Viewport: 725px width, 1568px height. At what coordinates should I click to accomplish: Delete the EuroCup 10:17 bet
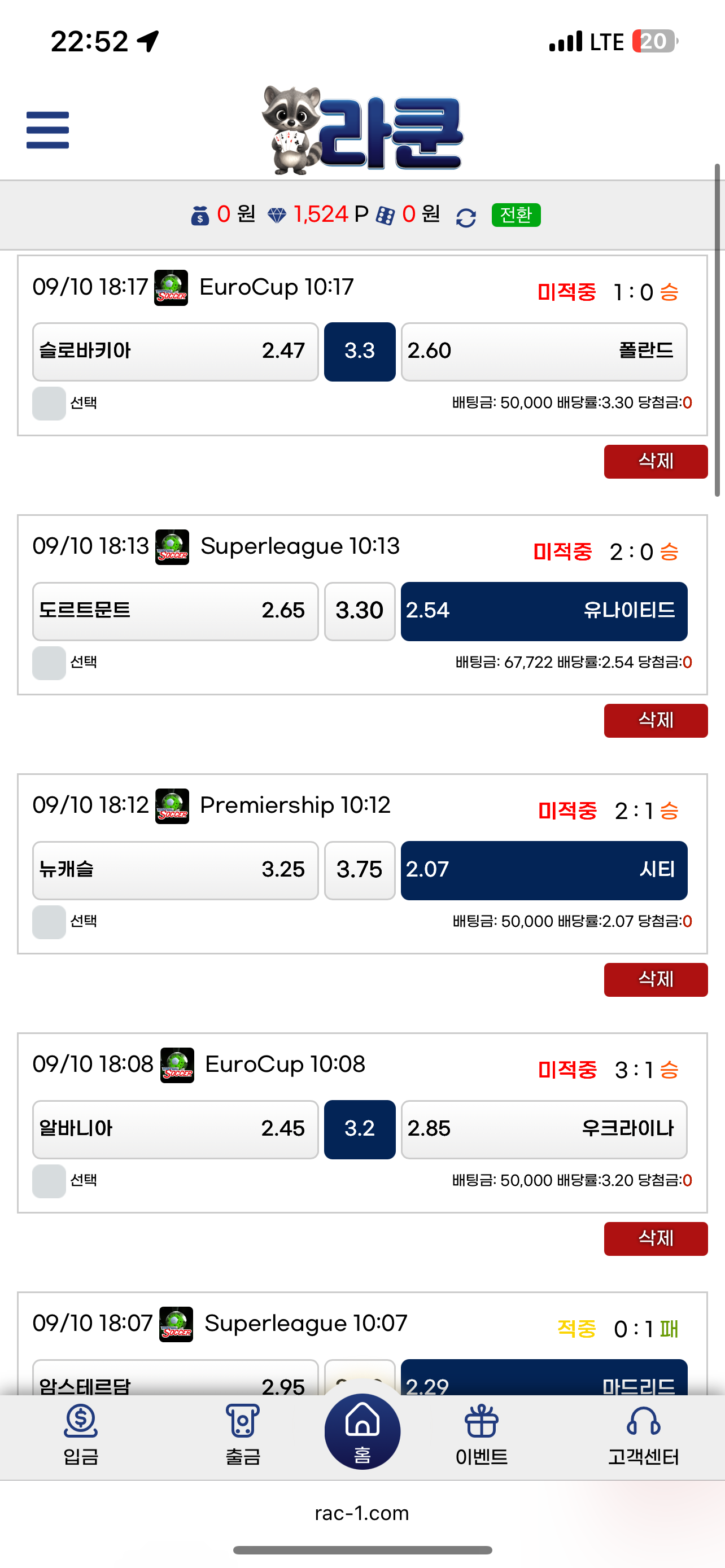click(x=656, y=461)
